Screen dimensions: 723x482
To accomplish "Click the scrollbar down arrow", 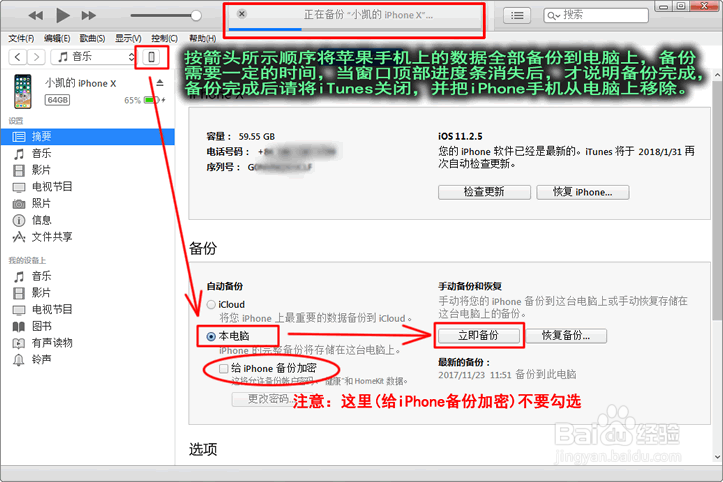I will coord(717,457).
